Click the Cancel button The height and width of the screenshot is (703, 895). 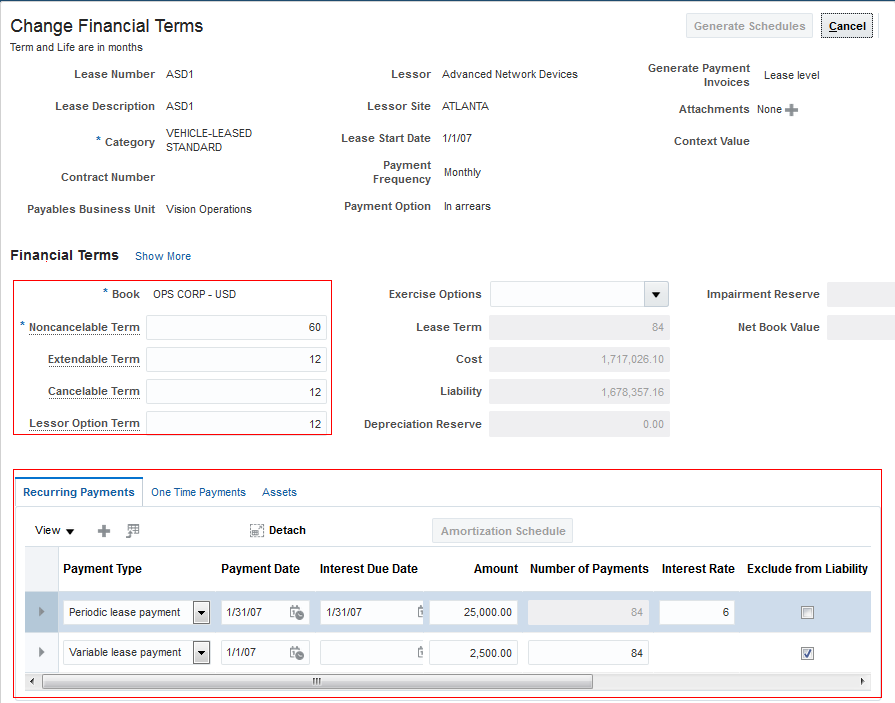pos(846,26)
